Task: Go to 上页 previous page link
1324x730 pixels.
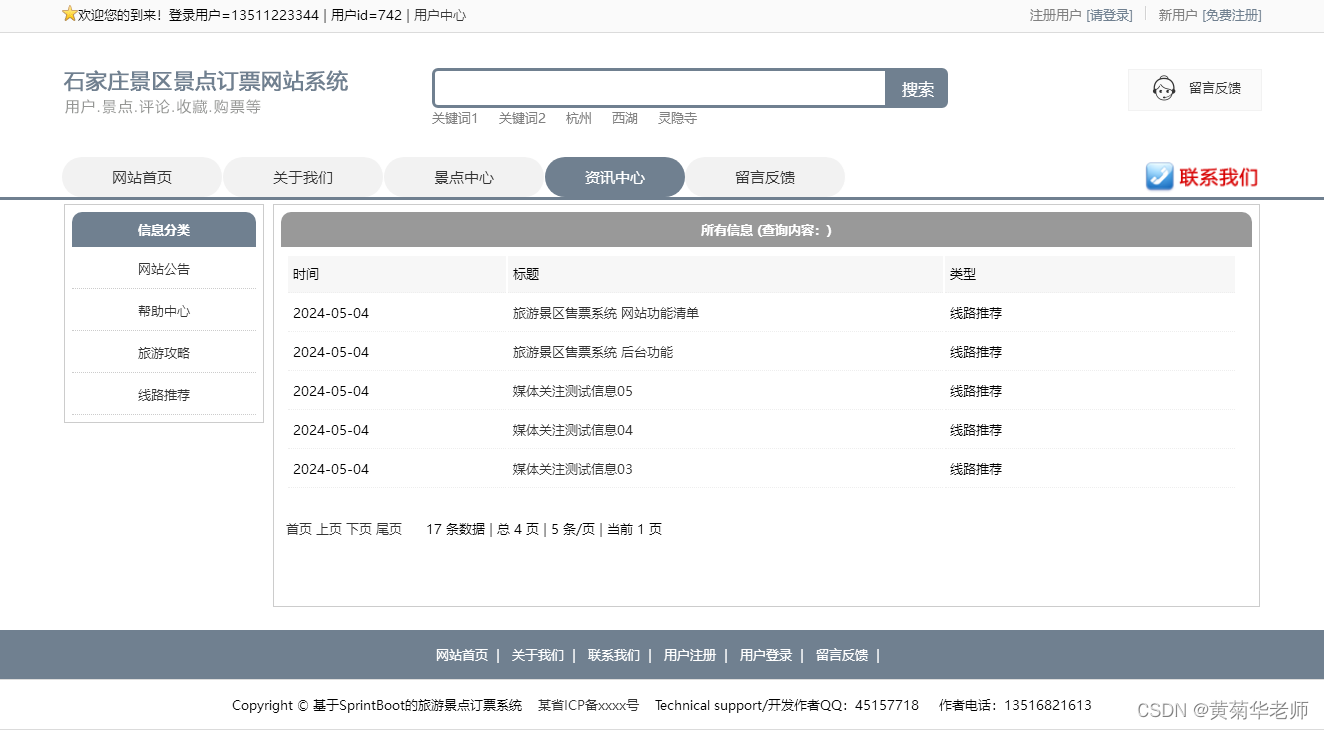Action: point(329,529)
